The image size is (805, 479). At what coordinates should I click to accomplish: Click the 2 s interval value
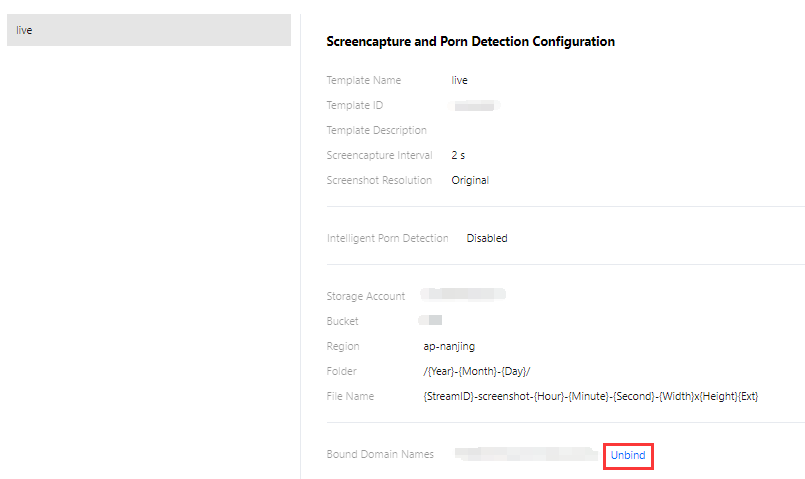458,155
